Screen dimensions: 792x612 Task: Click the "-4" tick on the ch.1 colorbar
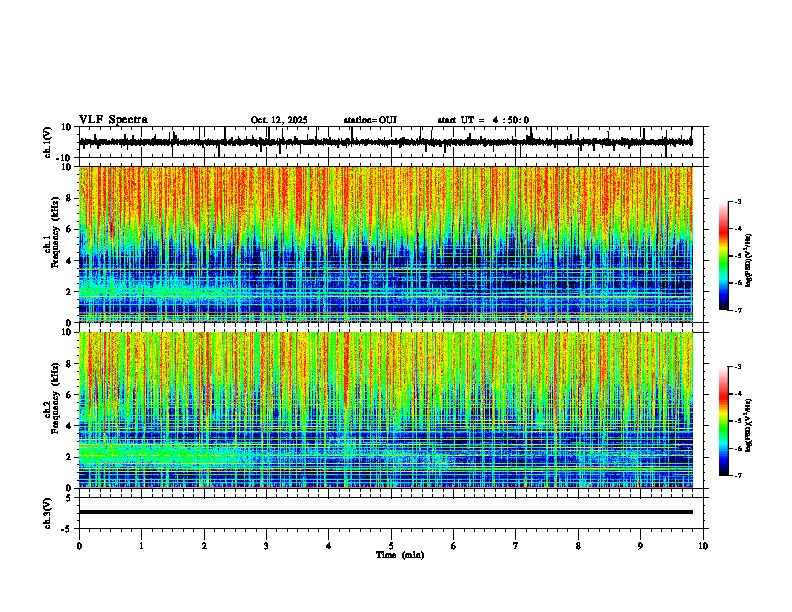[737, 229]
